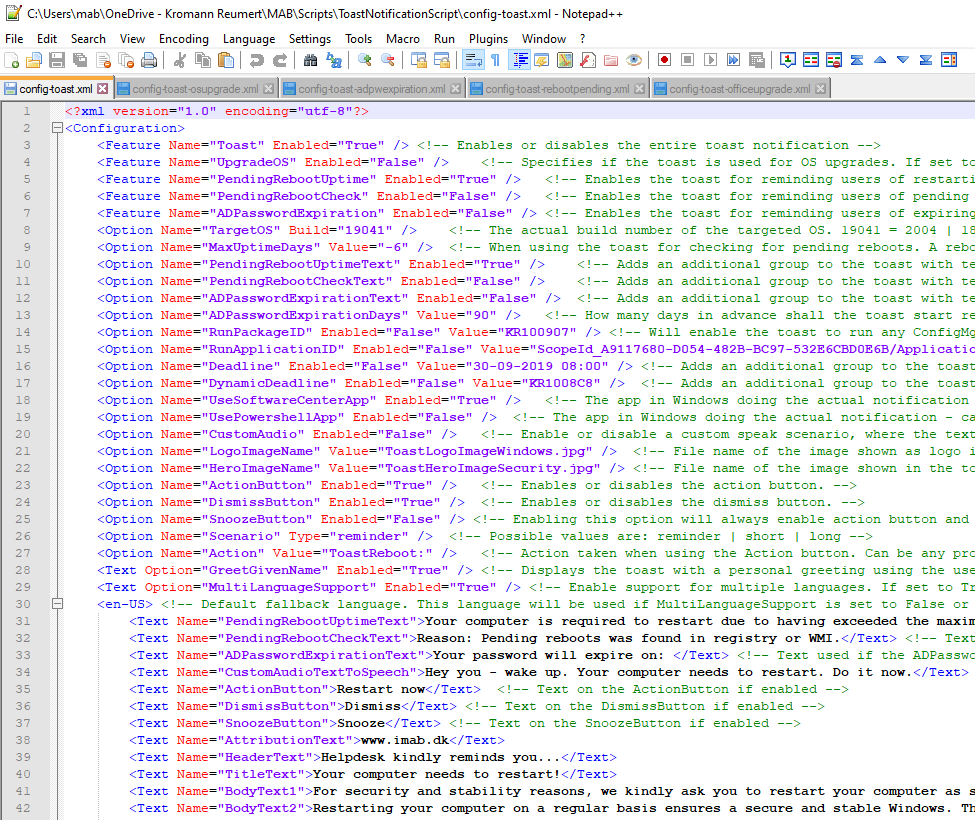Toggle Word Wrap toolbar button
Screen dimensions: 975x820
tap(473, 60)
